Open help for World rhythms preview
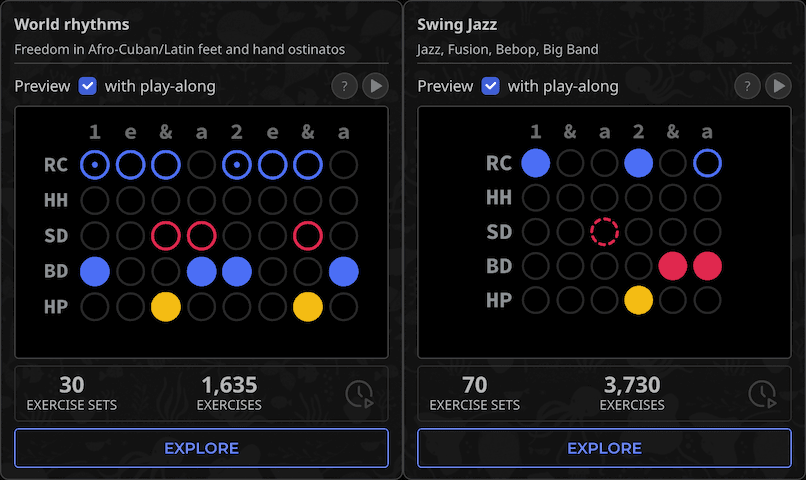Image resolution: width=806 pixels, height=480 pixels. [x=344, y=87]
